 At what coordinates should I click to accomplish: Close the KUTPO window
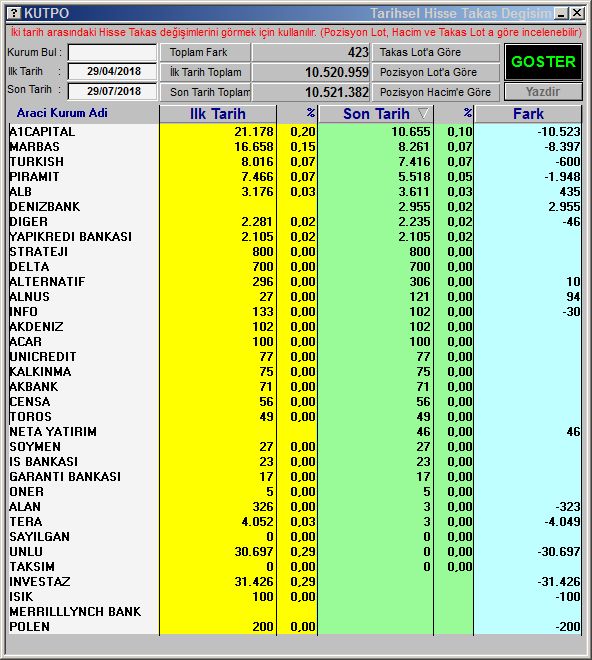[577, 13]
